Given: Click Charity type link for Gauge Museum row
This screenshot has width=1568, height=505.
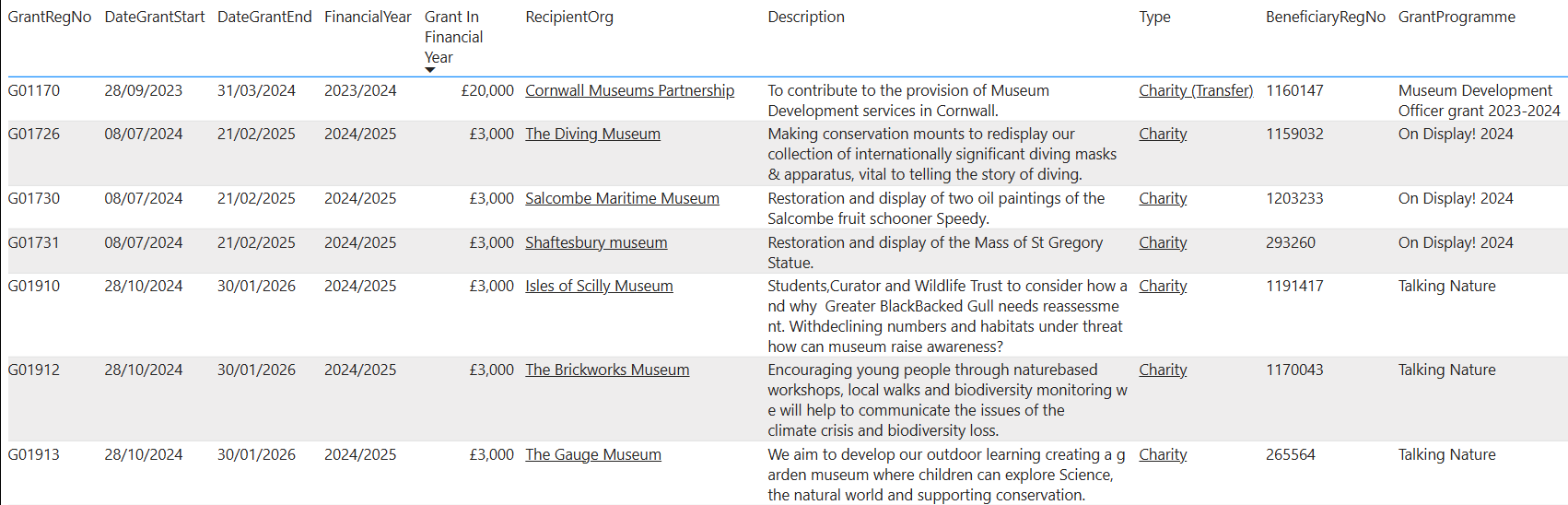Looking at the screenshot, I should pos(1163,454).
